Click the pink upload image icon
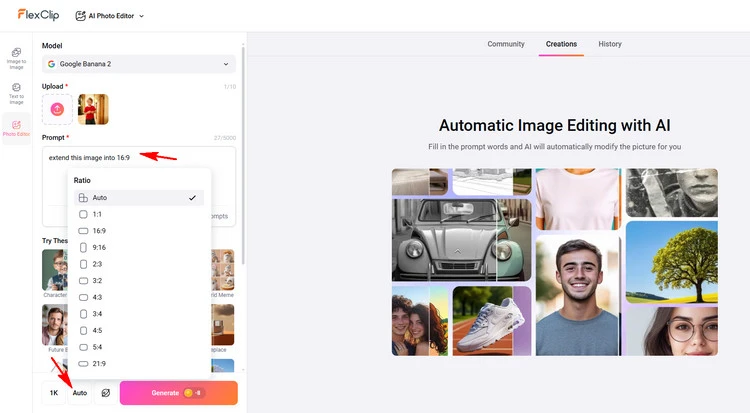This screenshot has height=413, width=750. coord(57,109)
